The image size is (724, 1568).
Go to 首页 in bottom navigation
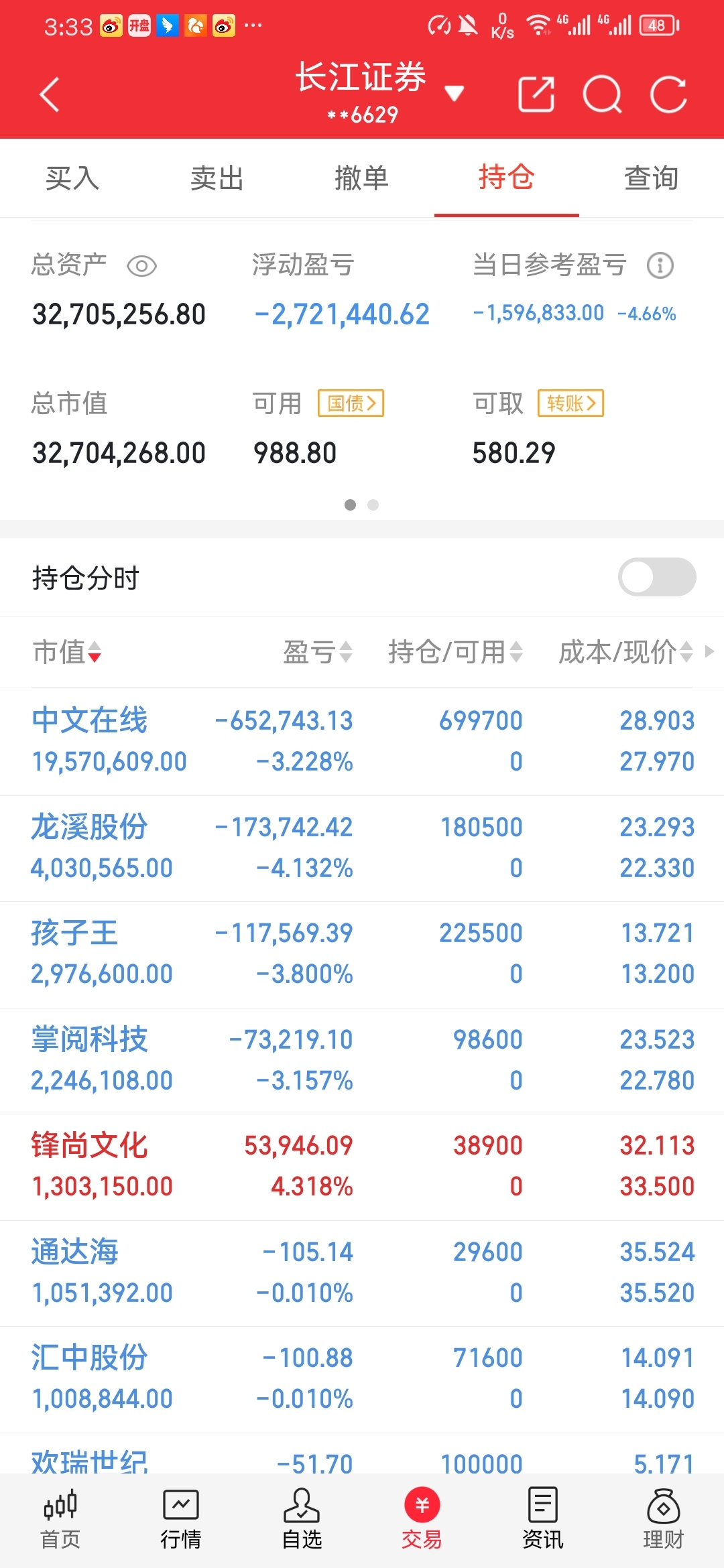point(60,1519)
